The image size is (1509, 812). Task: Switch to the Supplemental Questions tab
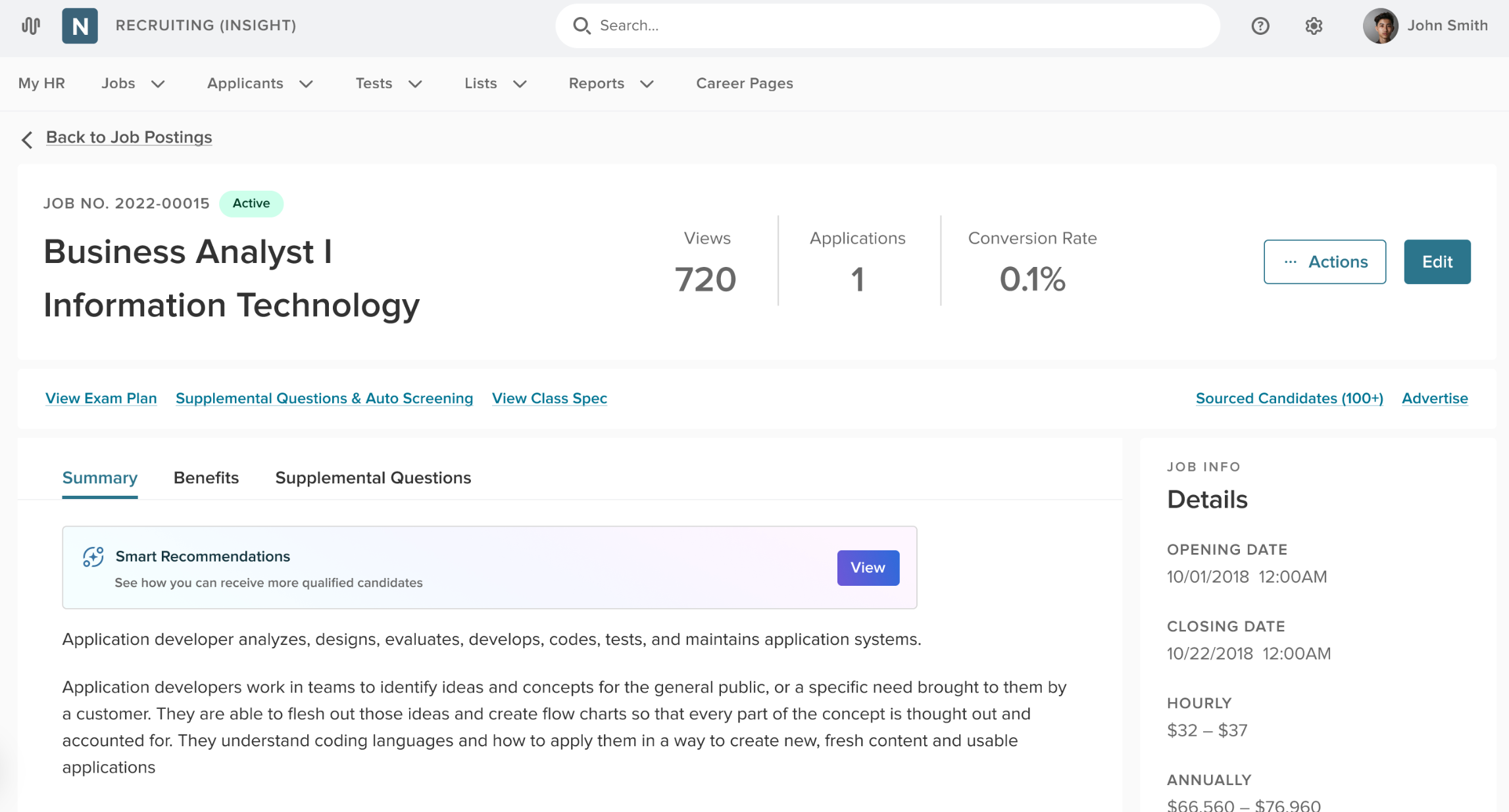(x=373, y=478)
